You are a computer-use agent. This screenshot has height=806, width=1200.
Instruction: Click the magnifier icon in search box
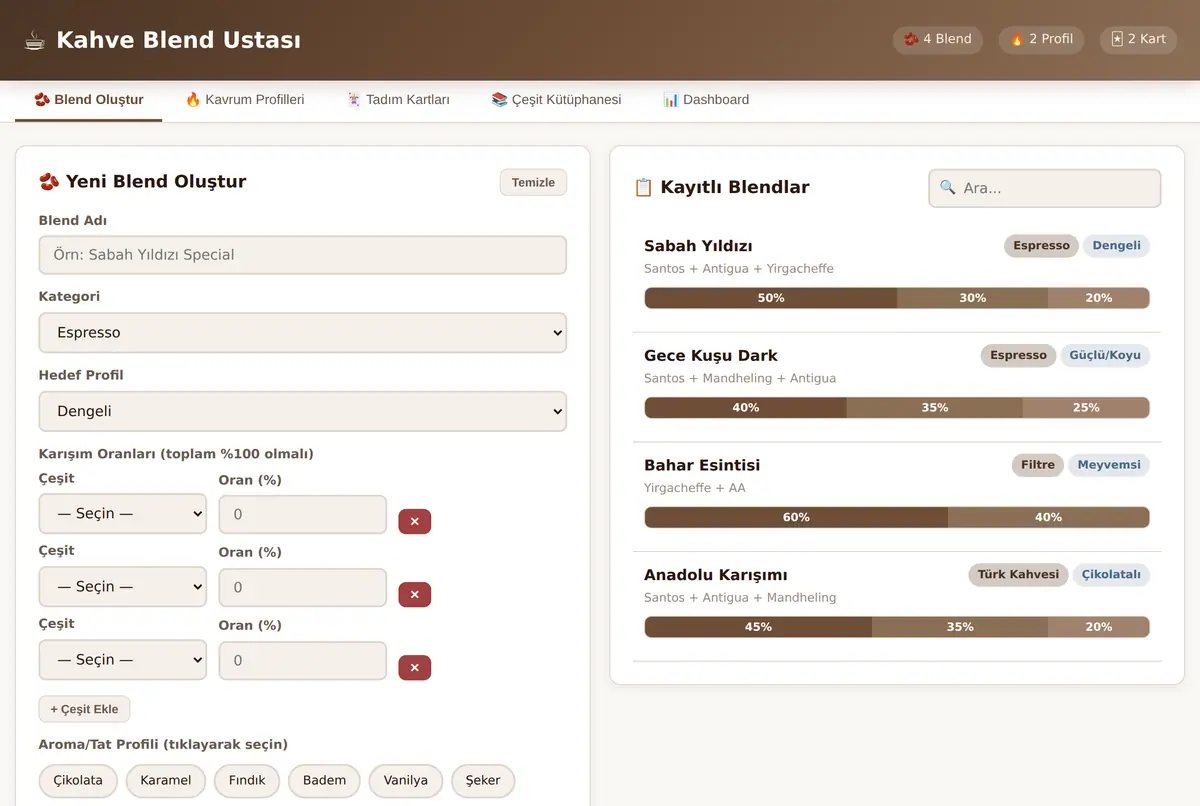pyautogui.click(x=947, y=188)
